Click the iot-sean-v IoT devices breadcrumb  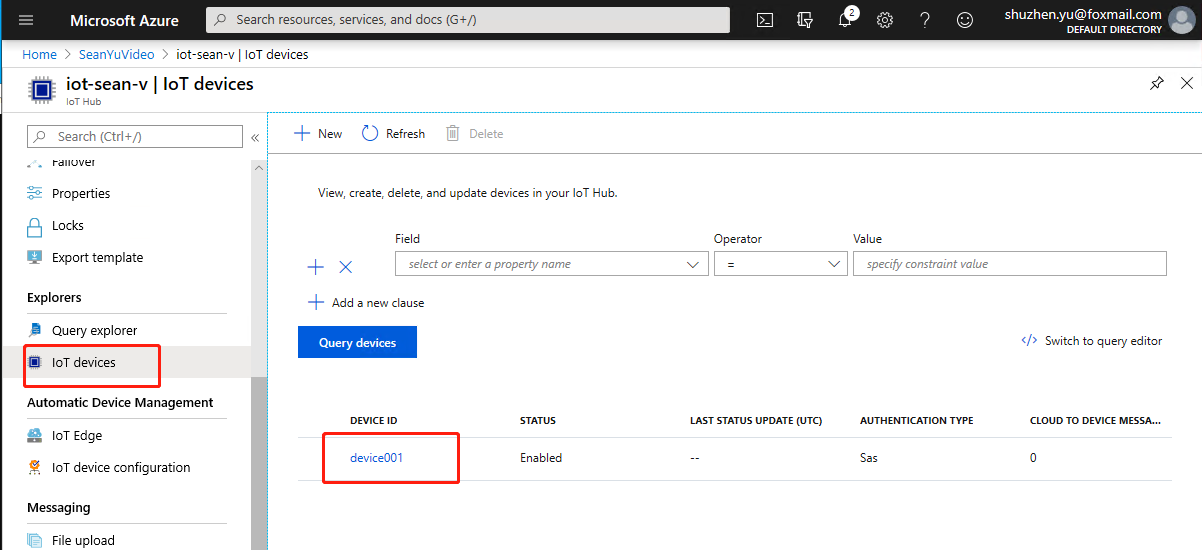tap(242, 55)
